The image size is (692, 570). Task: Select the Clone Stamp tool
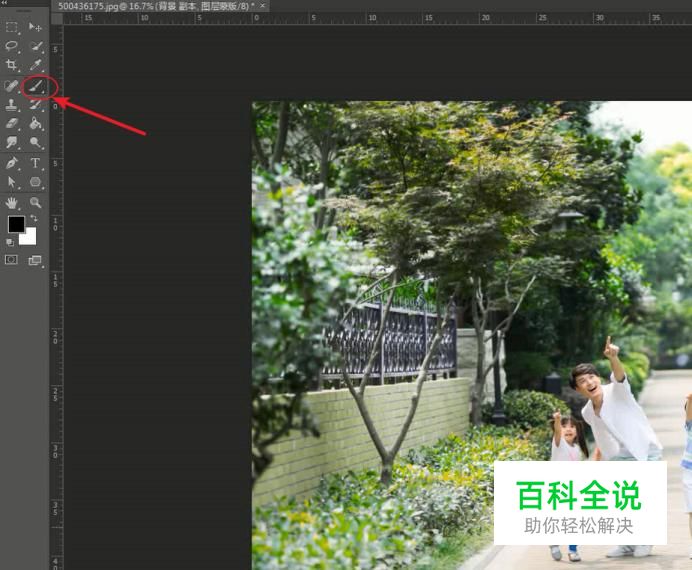(11, 105)
